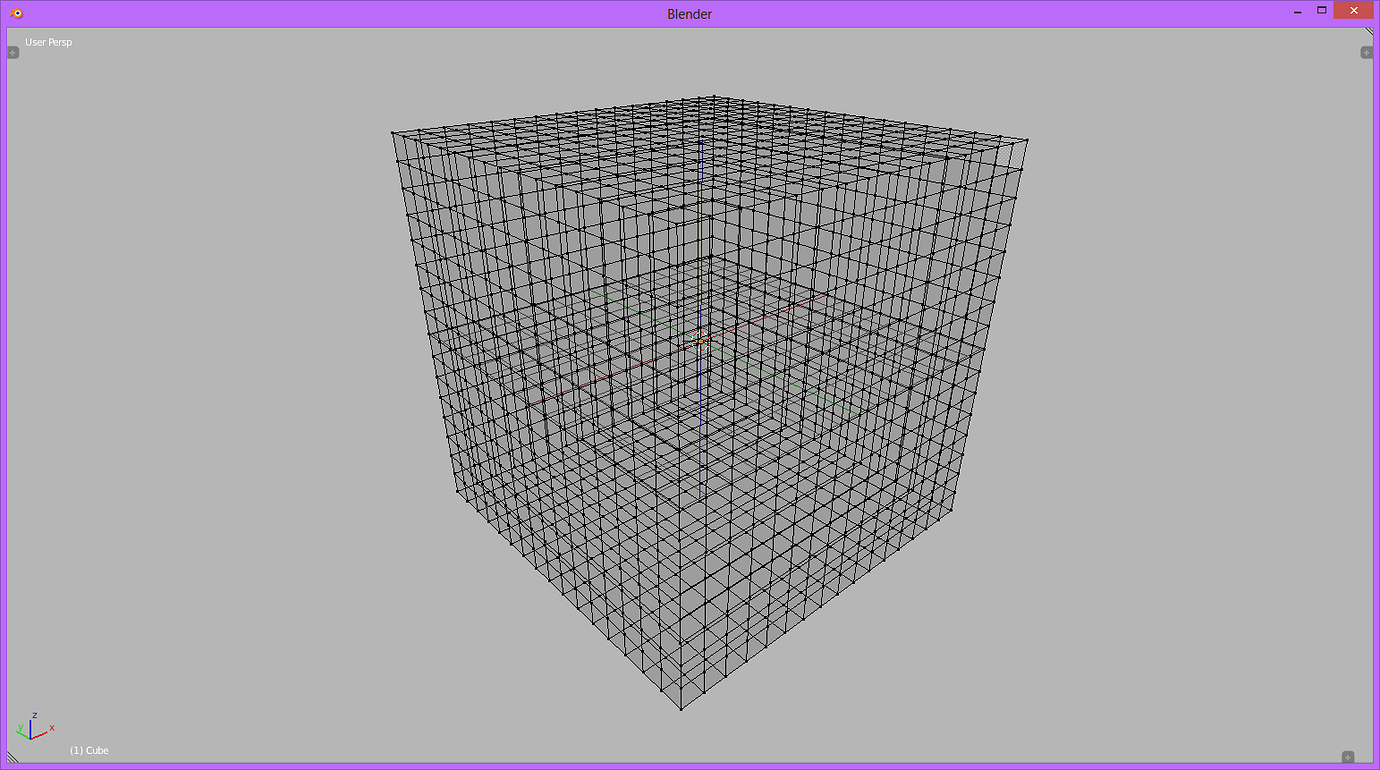The image size is (1380, 770).
Task: Click the area split widget in the bottom-left corner
Action: [x=14, y=757]
